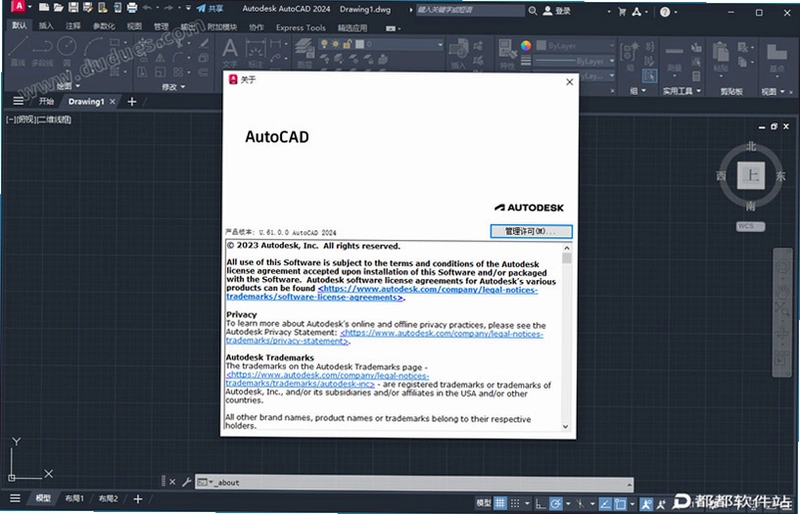The image size is (800, 514).
Task: Open the privacy-statement link
Action: click(x=385, y=337)
